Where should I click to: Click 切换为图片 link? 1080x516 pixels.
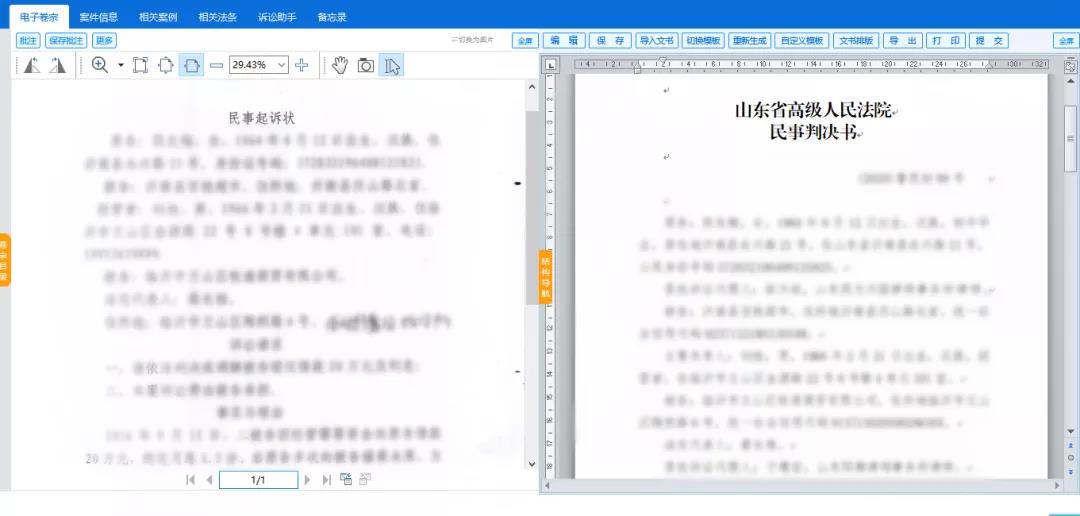click(472, 41)
